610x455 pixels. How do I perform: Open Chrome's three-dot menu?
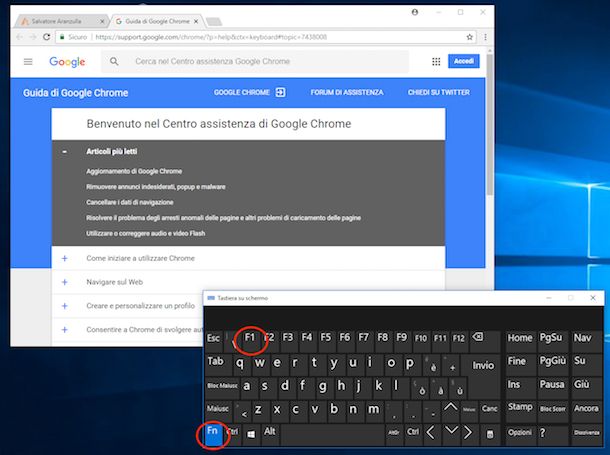tap(485, 37)
